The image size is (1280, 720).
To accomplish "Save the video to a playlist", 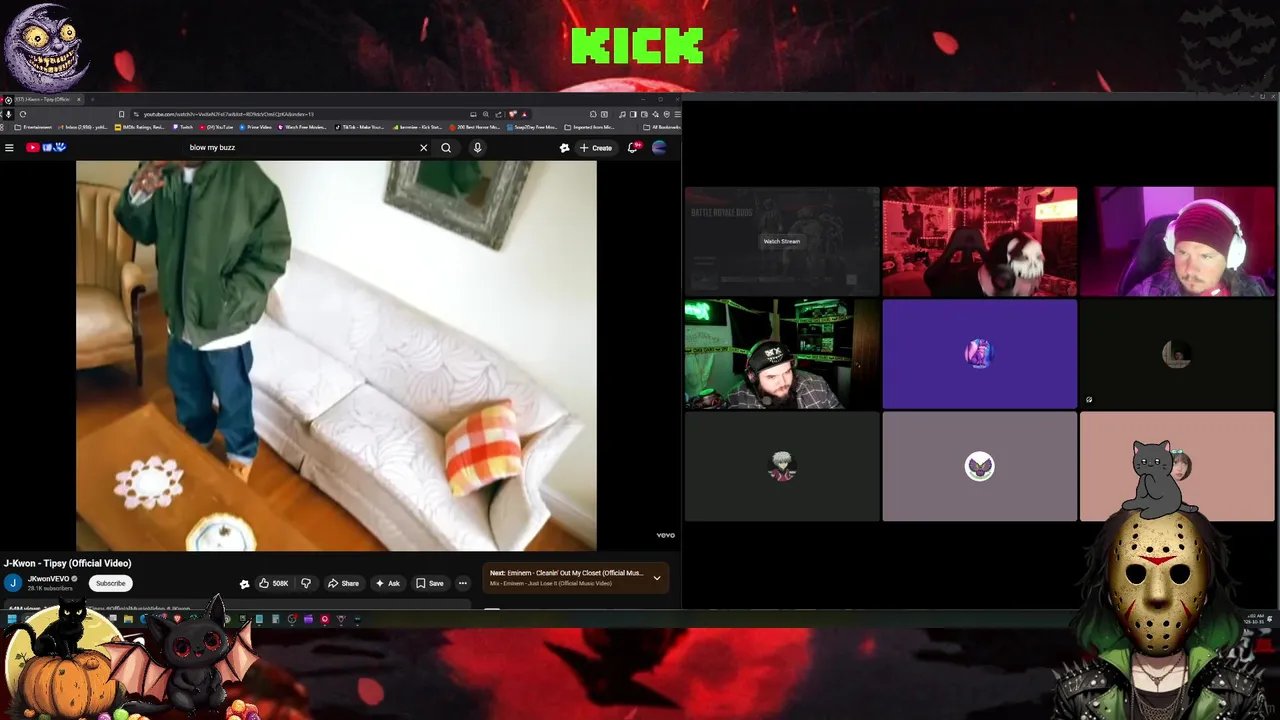I will coord(430,583).
